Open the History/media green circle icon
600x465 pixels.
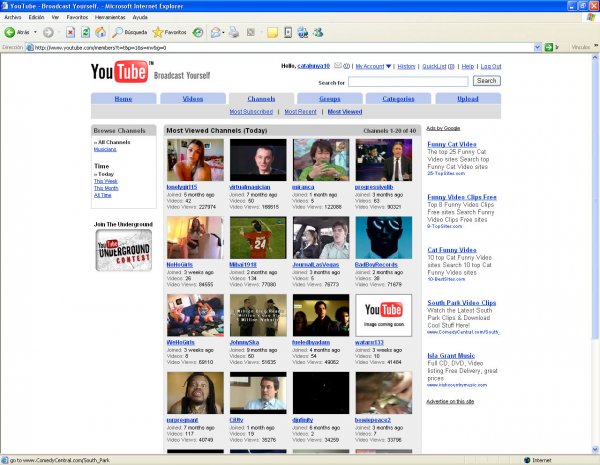(x=197, y=33)
